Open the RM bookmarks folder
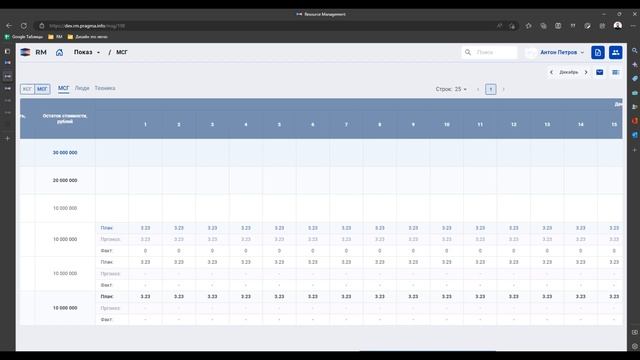The width and height of the screenshot is (640, 360). 55,37
